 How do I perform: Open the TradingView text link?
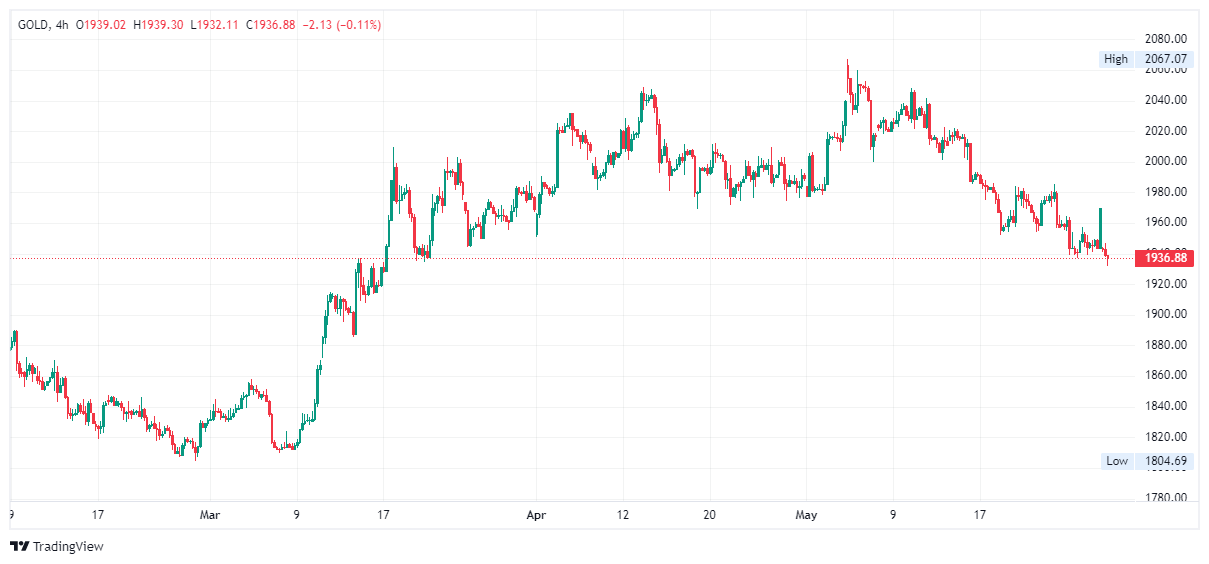[68, 546]
